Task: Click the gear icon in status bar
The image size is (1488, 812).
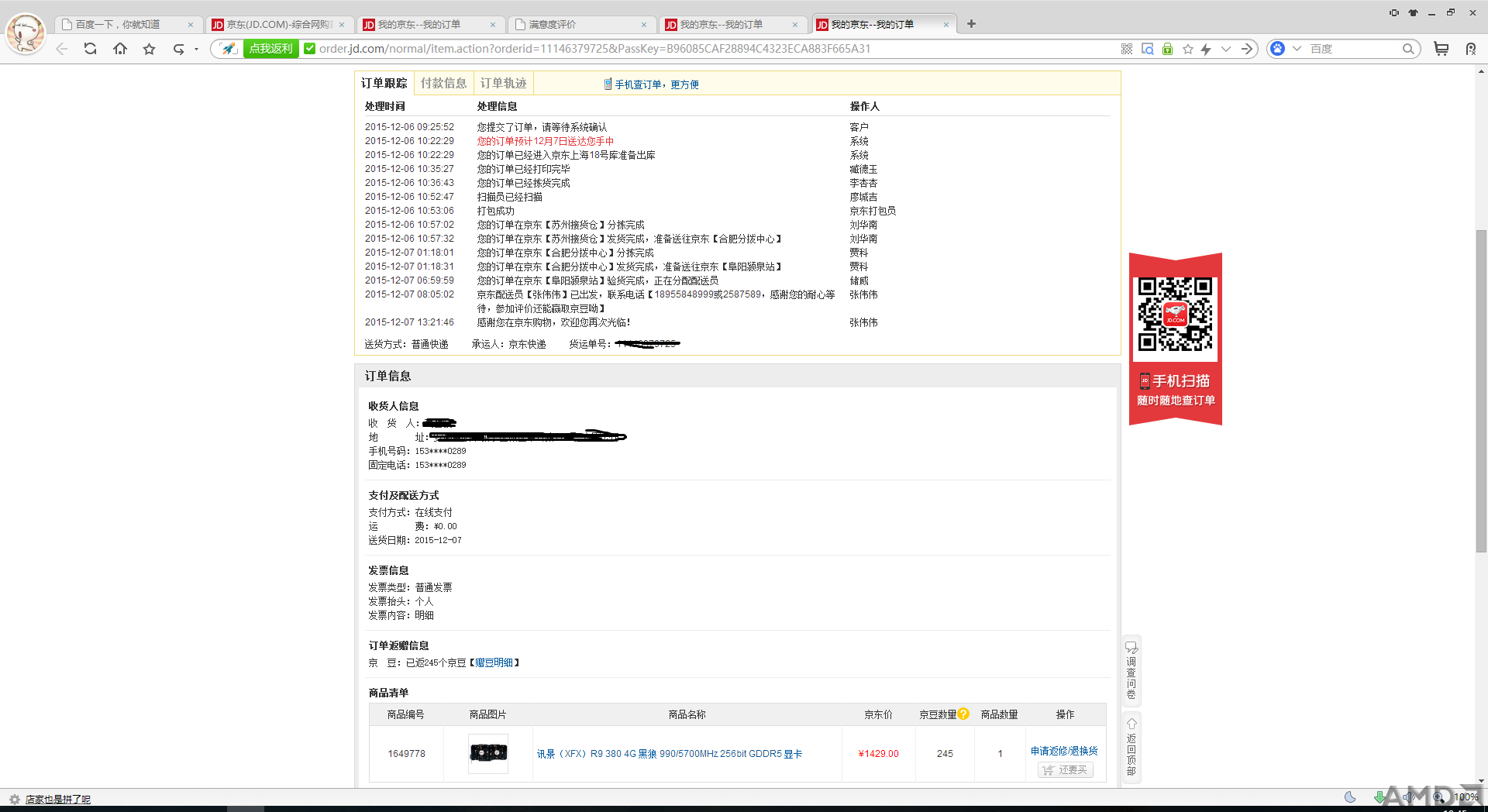Action: (x=14, y=800)
